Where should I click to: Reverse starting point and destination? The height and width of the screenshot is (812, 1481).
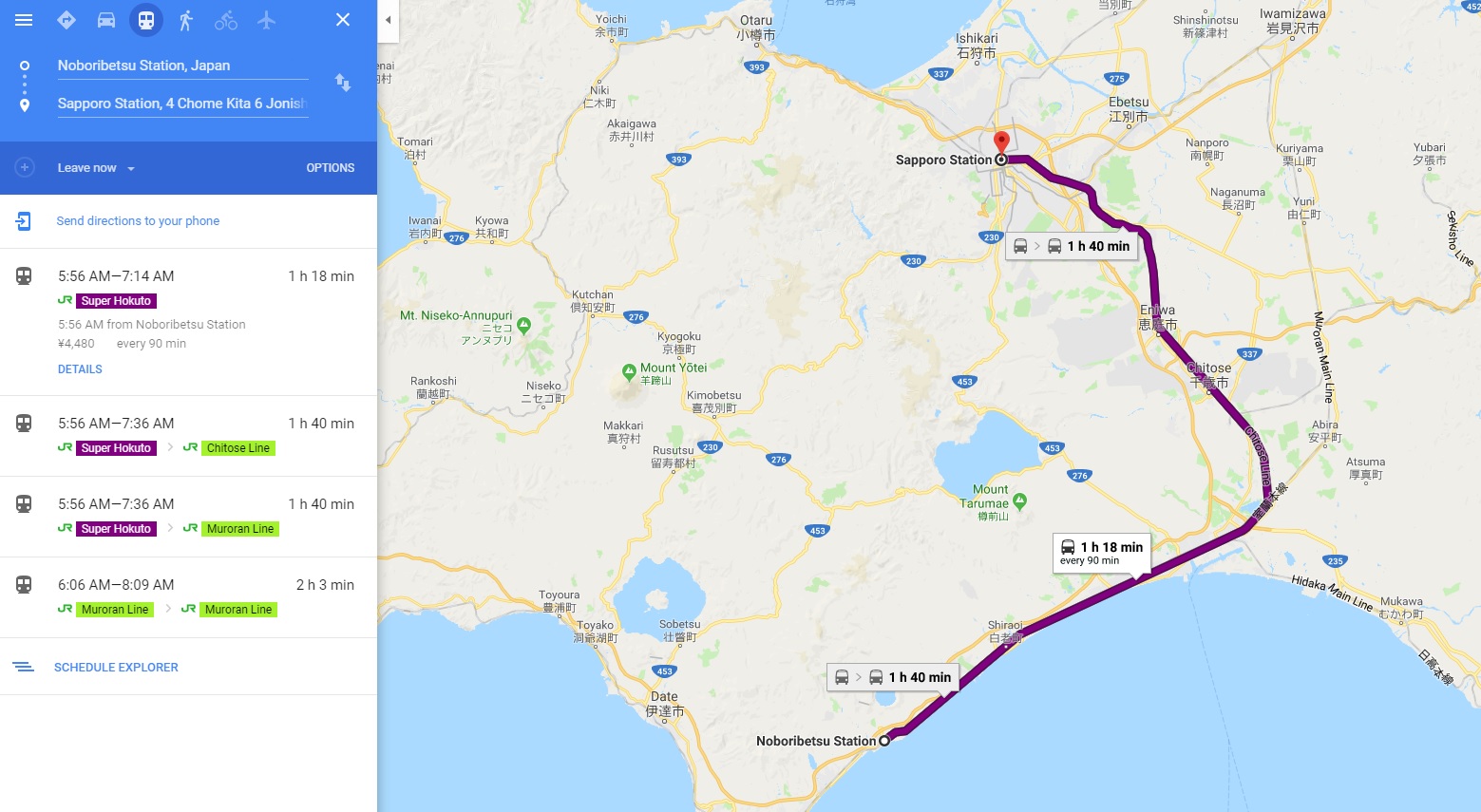point(343,83)
